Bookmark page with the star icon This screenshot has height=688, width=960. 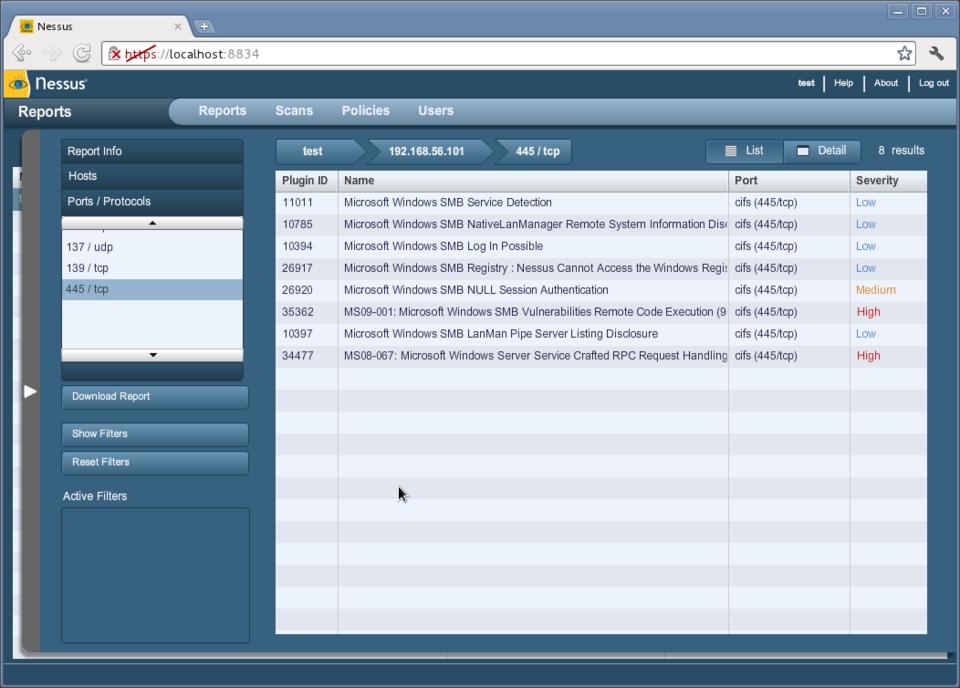point(904,54)
